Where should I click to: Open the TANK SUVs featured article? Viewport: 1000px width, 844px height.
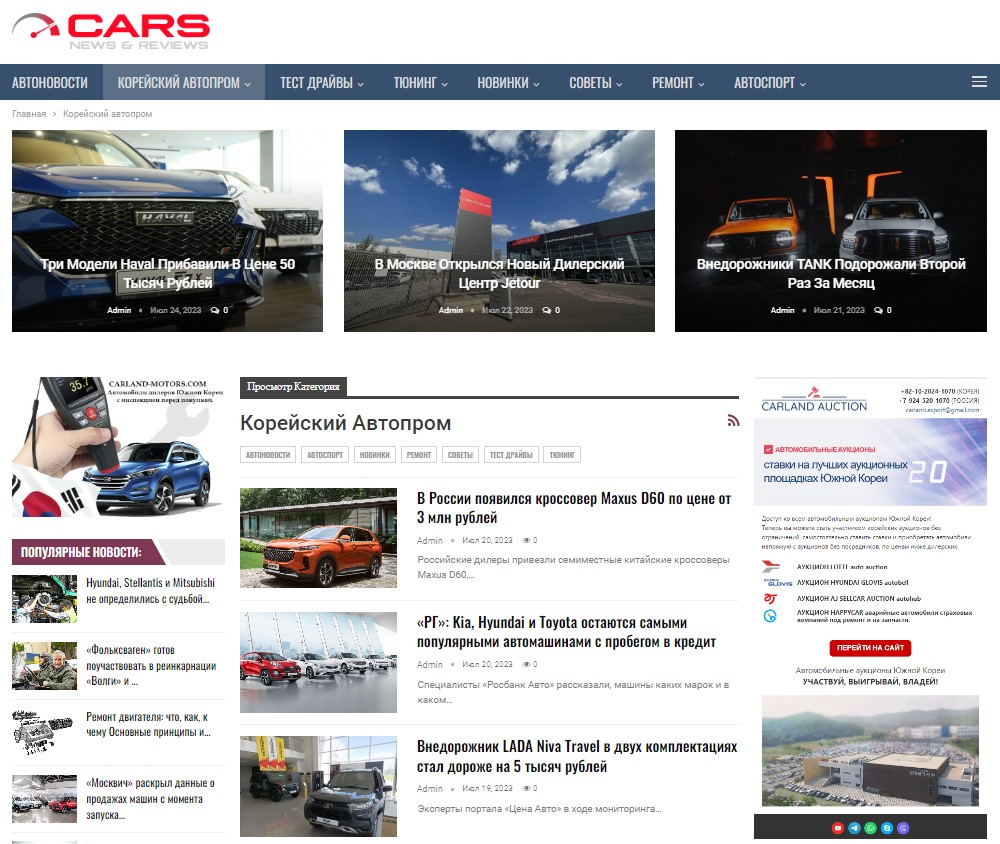[831, 273]
